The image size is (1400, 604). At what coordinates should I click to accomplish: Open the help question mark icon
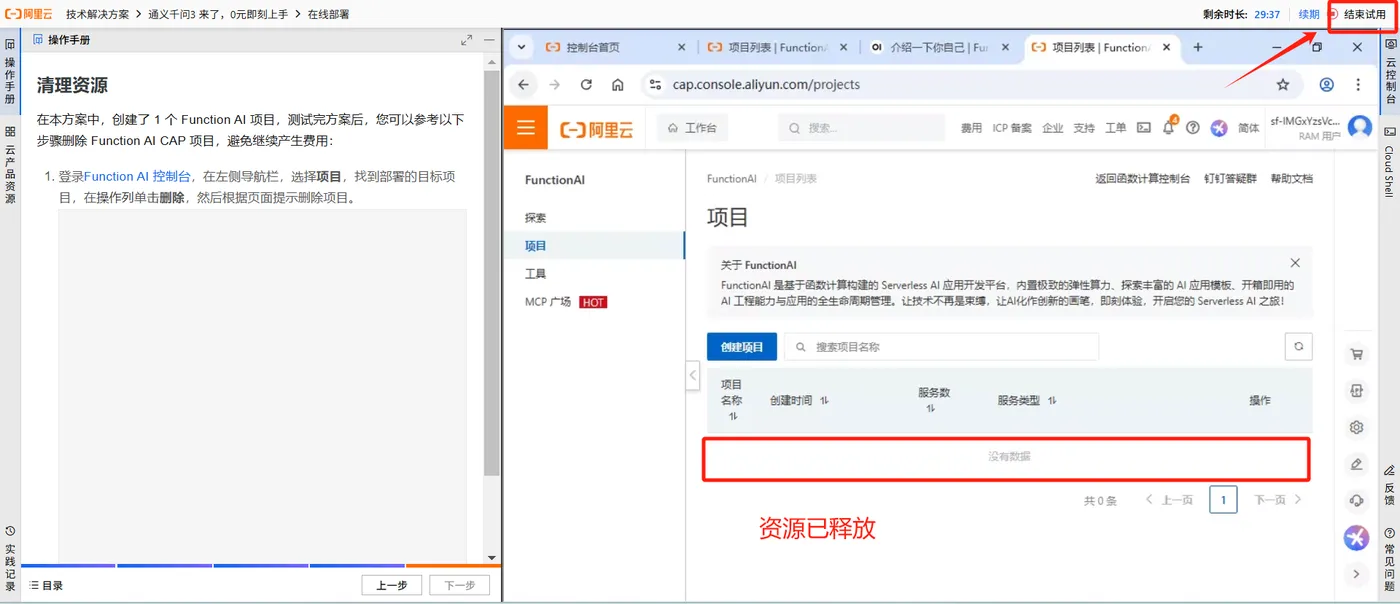point(1192,128)
